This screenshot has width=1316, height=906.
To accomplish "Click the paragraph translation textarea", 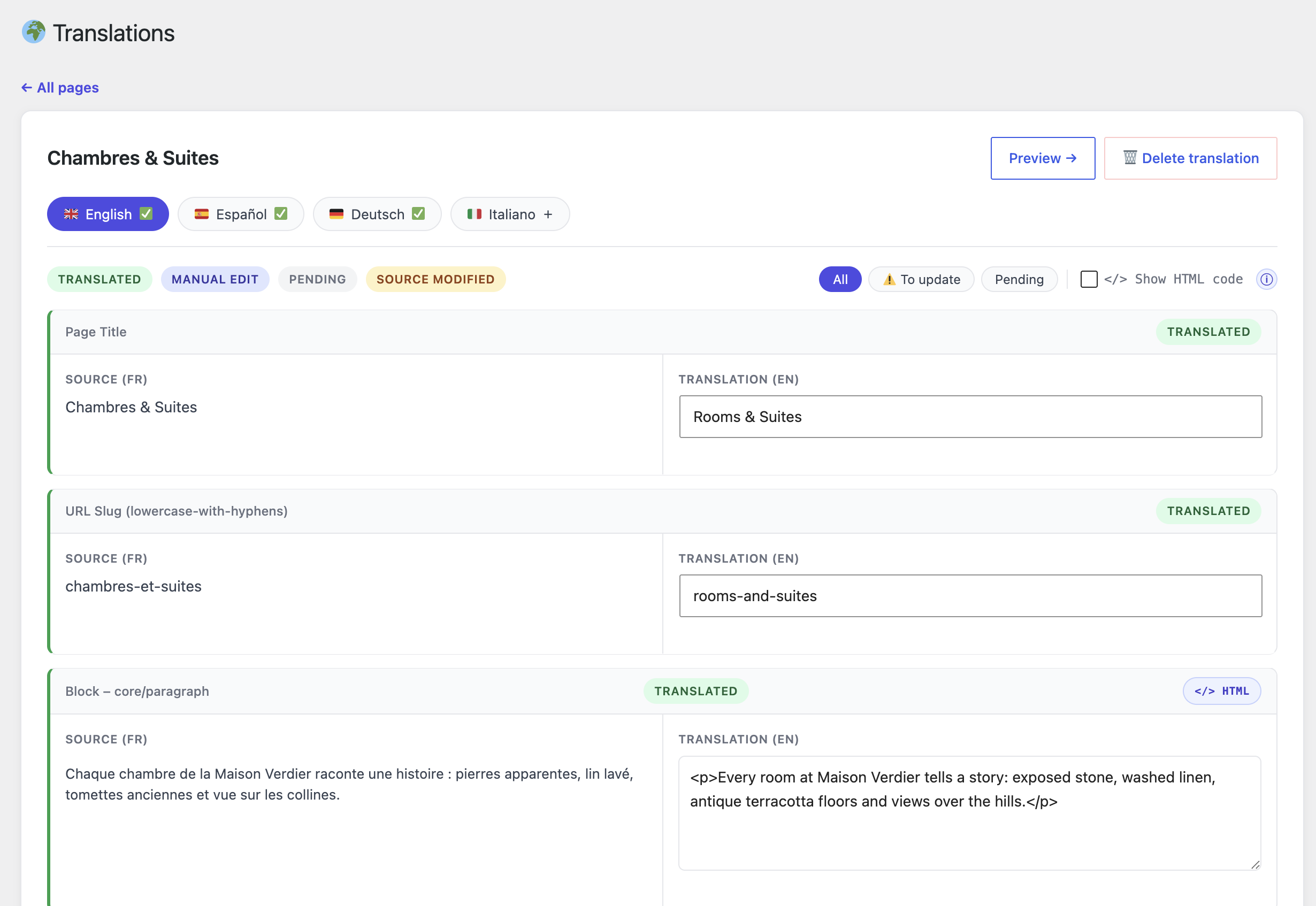I will click(970, 813).
